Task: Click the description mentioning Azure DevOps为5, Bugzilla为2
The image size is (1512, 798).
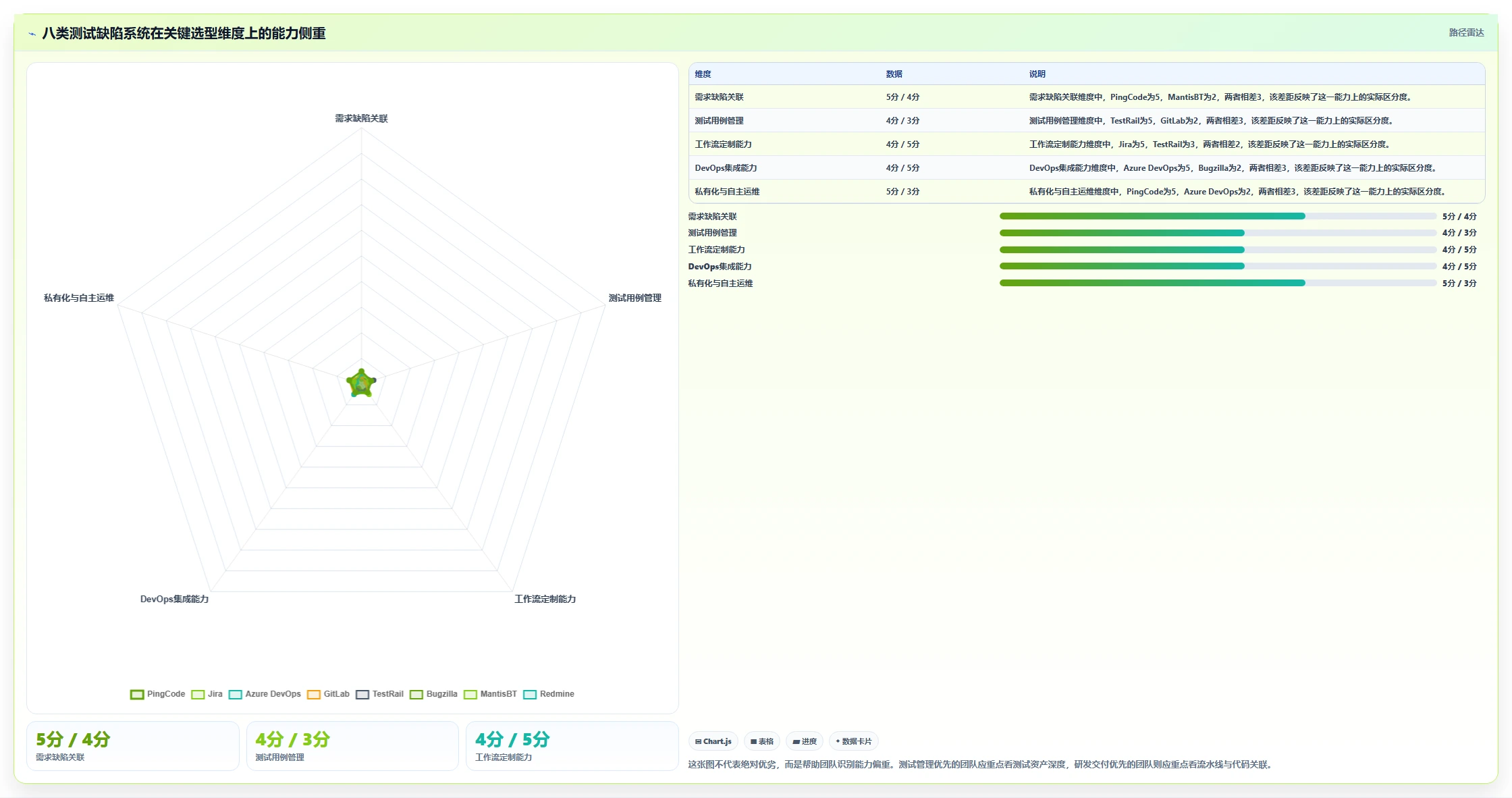Action: pyautogui.click(x=1233, y=168)
